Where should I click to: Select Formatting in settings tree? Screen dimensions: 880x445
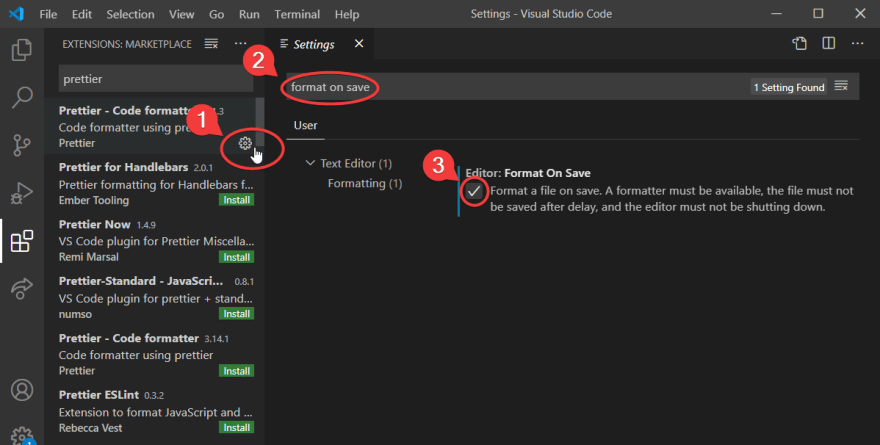(364, 183)
